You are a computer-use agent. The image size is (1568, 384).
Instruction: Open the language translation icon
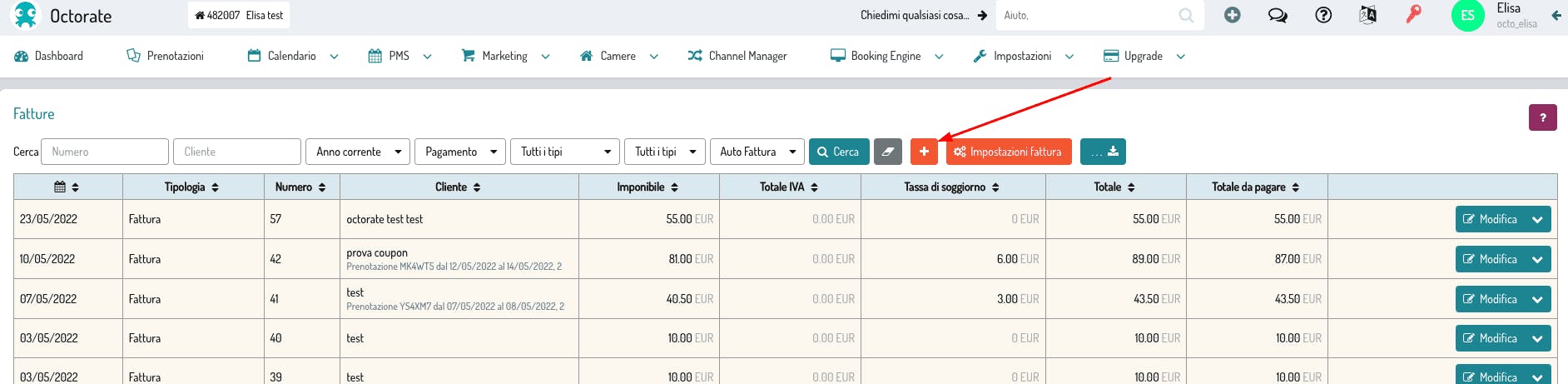[1367, 15]
